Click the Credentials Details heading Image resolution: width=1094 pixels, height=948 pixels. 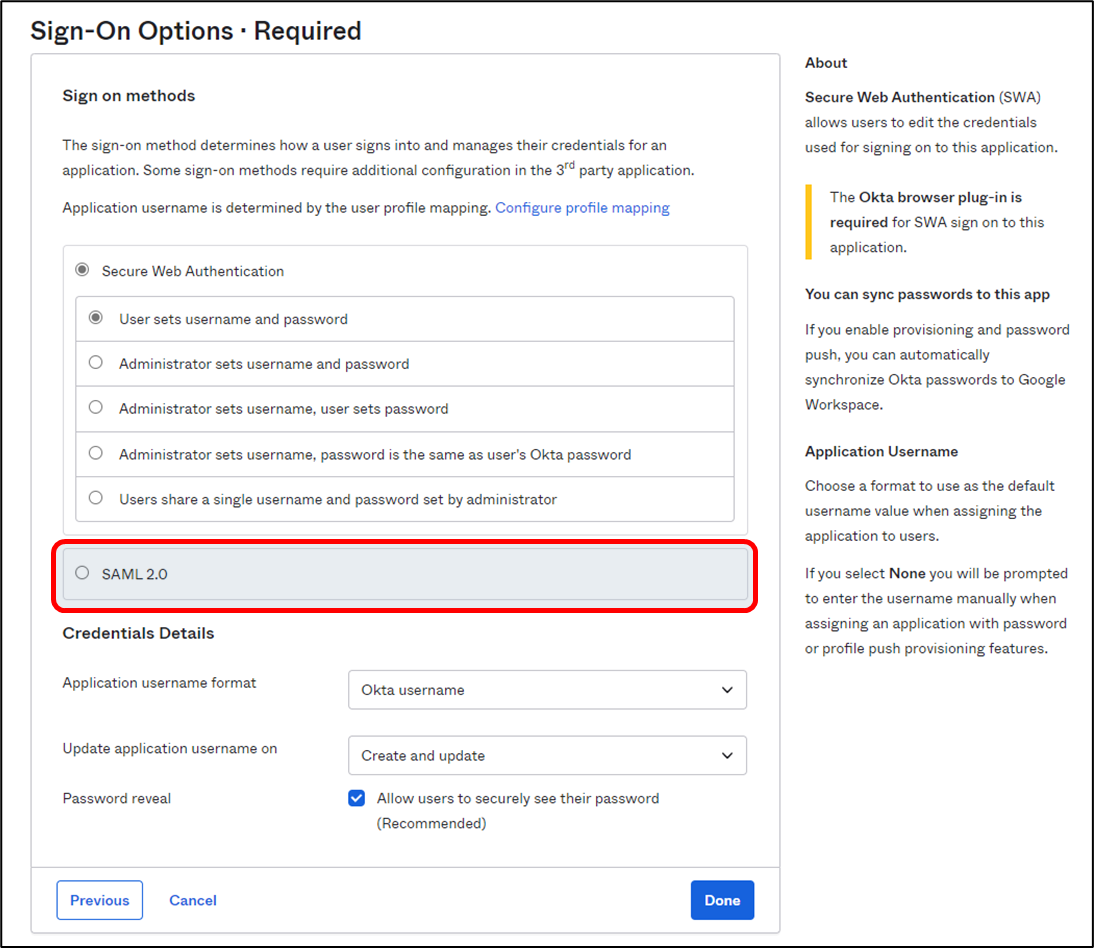click(x=138, y=633)
